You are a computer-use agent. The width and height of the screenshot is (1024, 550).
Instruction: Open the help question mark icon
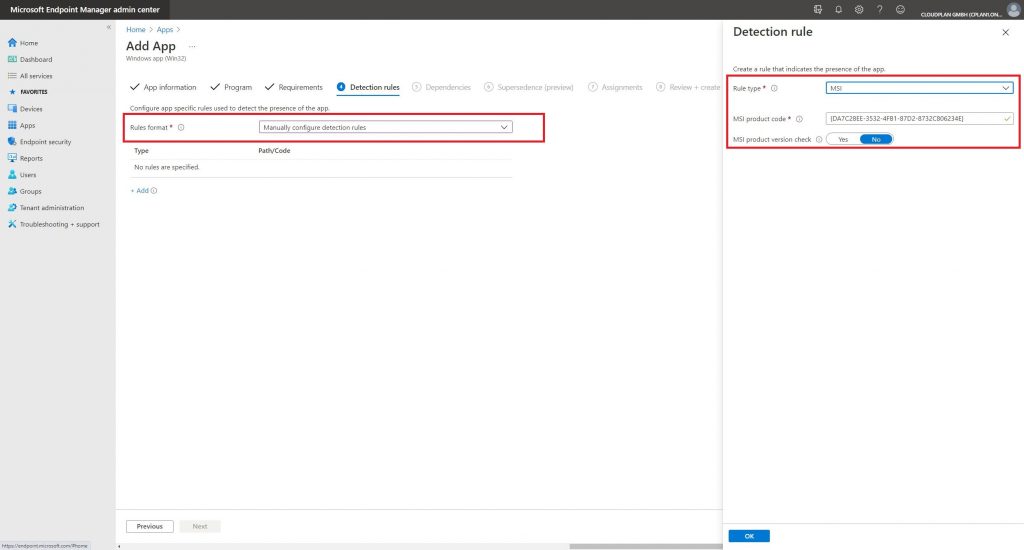pos(880,10)
